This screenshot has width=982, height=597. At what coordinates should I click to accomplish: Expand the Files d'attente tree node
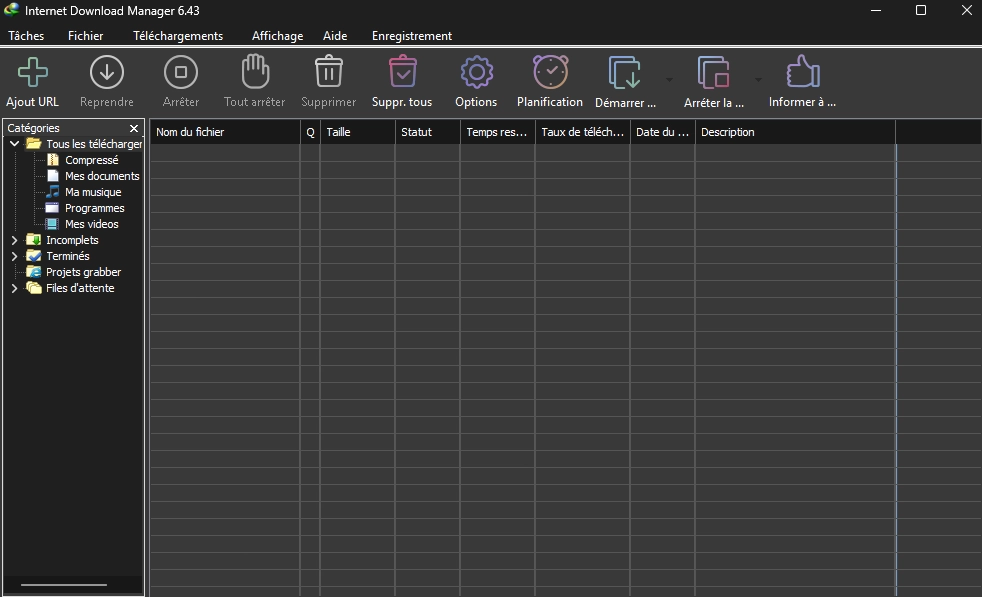tap(14, 288)
